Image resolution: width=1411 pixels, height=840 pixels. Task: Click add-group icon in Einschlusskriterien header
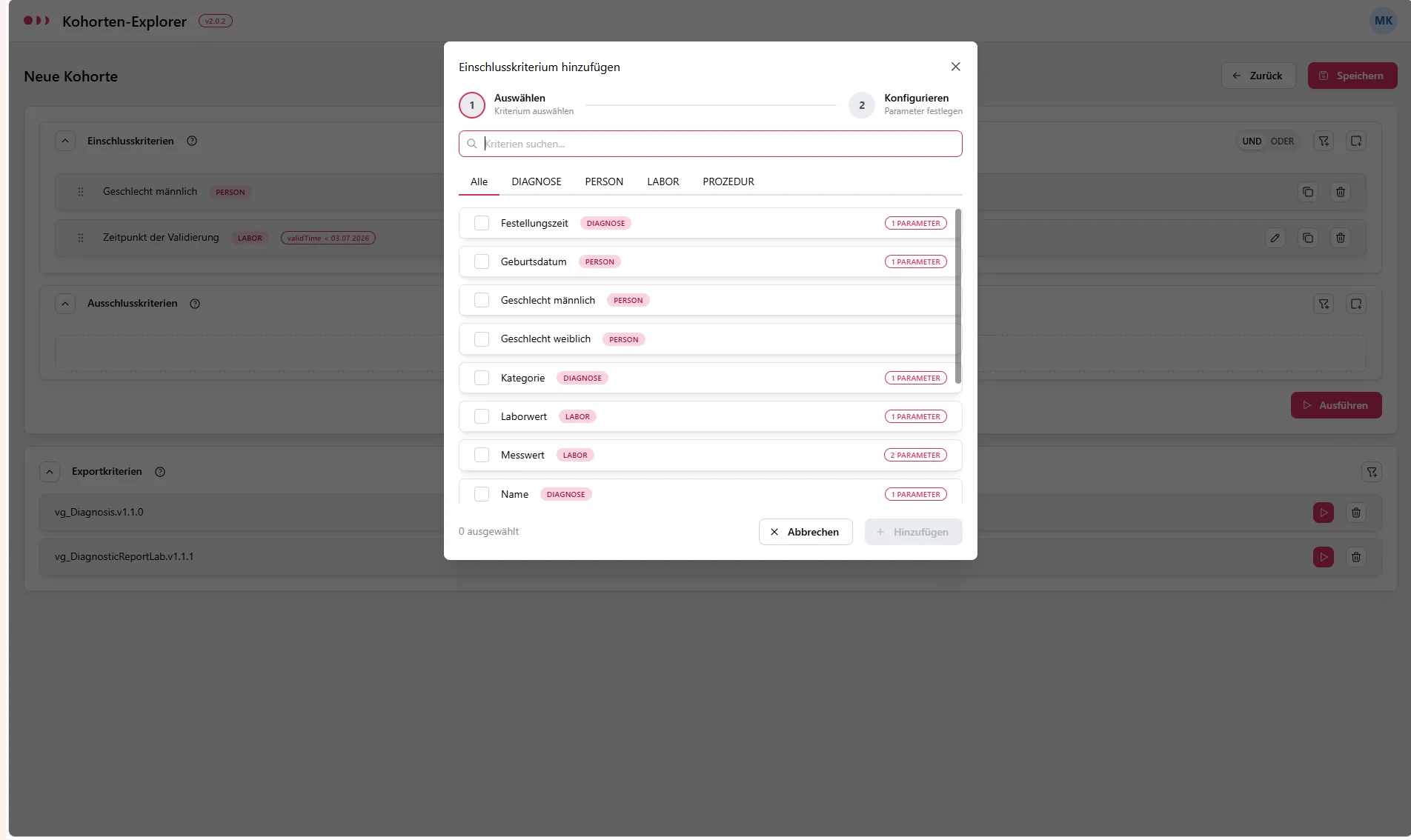click(x=1356, y=141)
